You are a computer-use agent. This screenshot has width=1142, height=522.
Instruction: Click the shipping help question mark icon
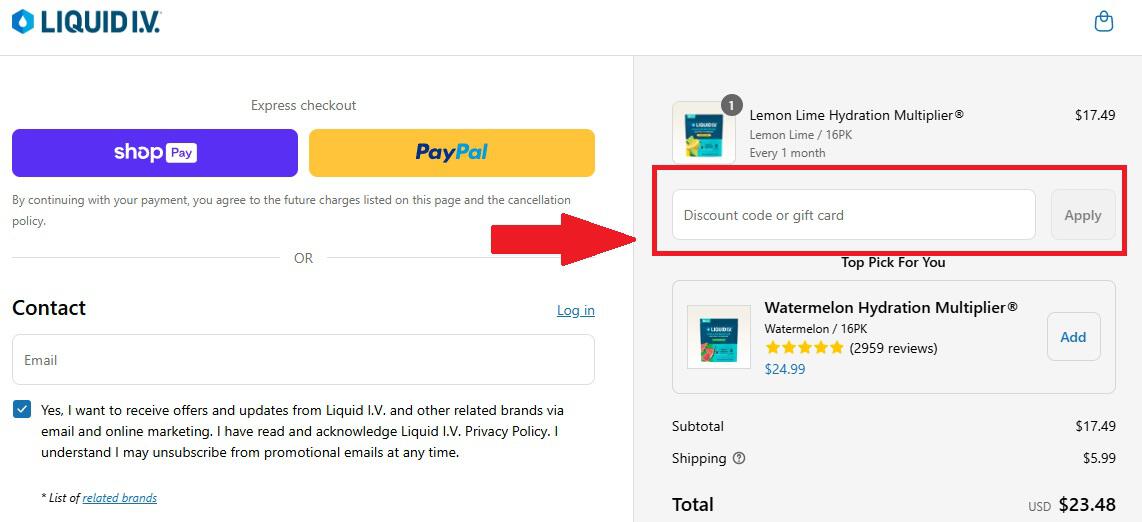click(739, 458)
